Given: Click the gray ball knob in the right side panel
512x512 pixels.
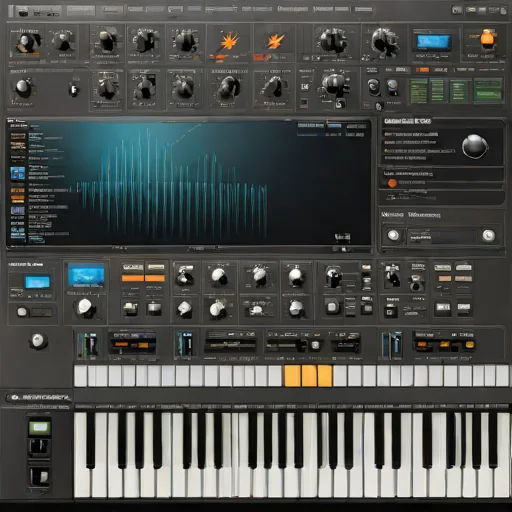Looking at the screenshot, I should click(x=475, y=146).
